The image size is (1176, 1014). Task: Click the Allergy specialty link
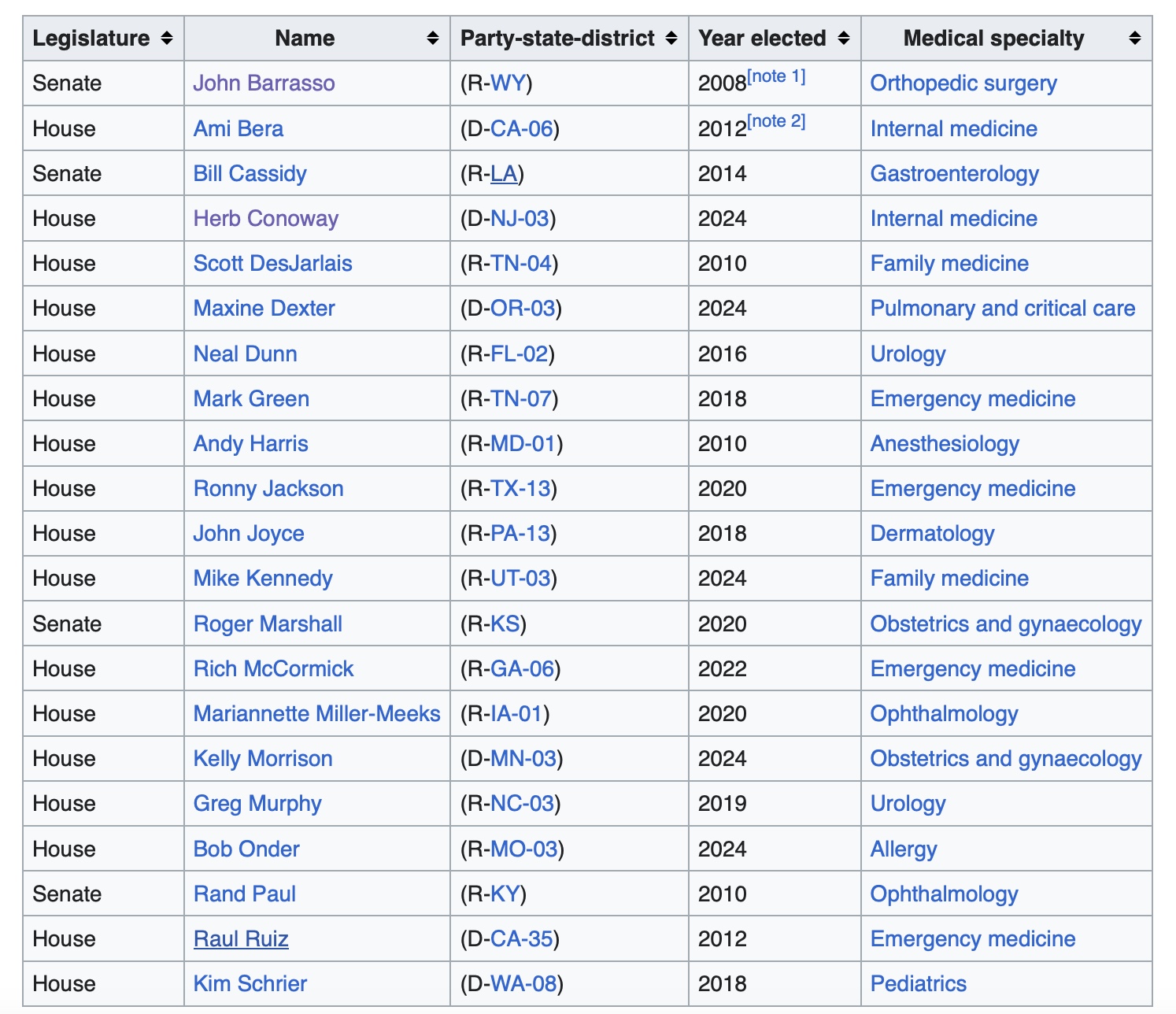pyautogui.click(x=903, y=849)
